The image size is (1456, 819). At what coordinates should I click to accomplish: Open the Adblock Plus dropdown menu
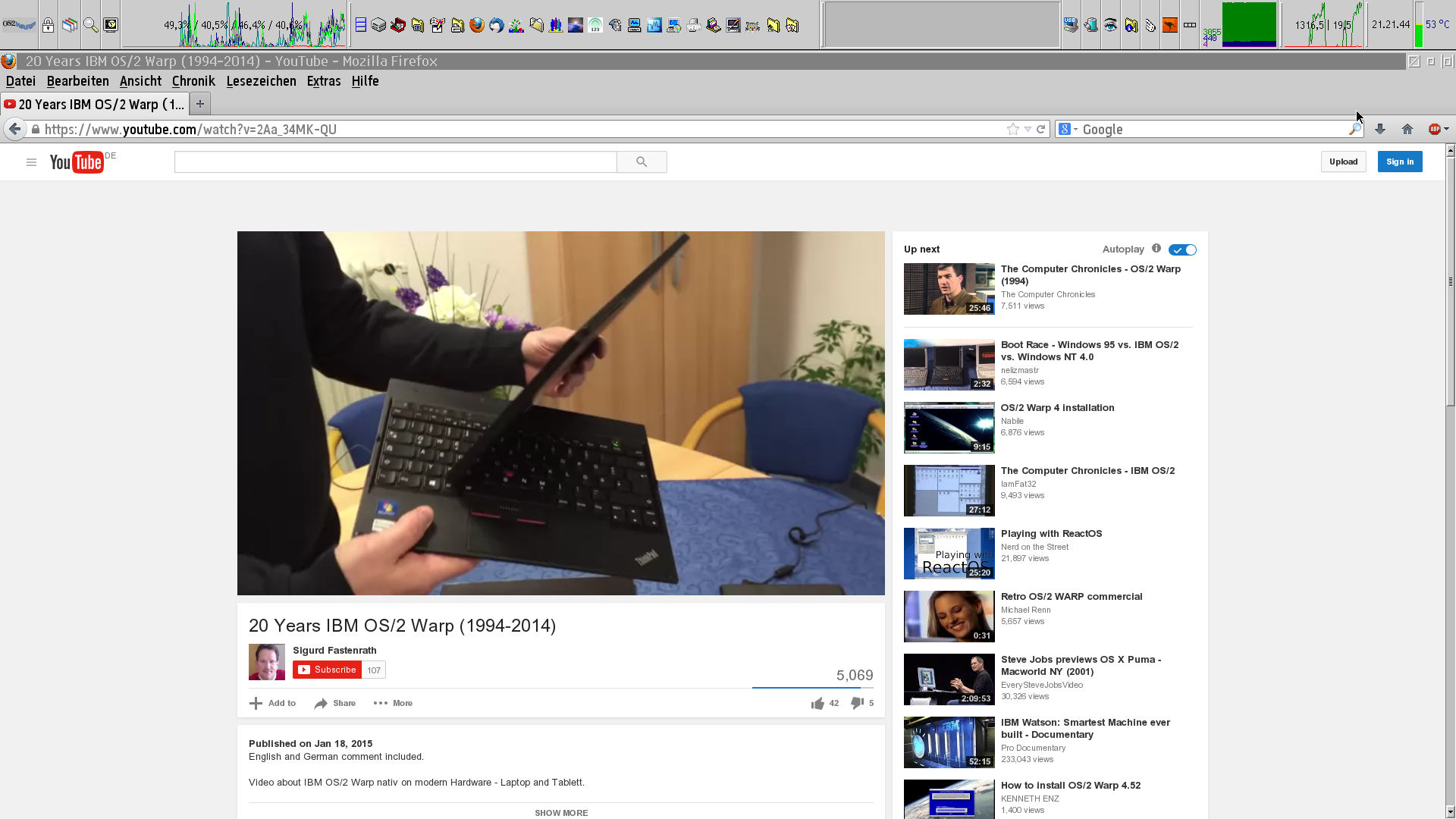pos(1447,129)
